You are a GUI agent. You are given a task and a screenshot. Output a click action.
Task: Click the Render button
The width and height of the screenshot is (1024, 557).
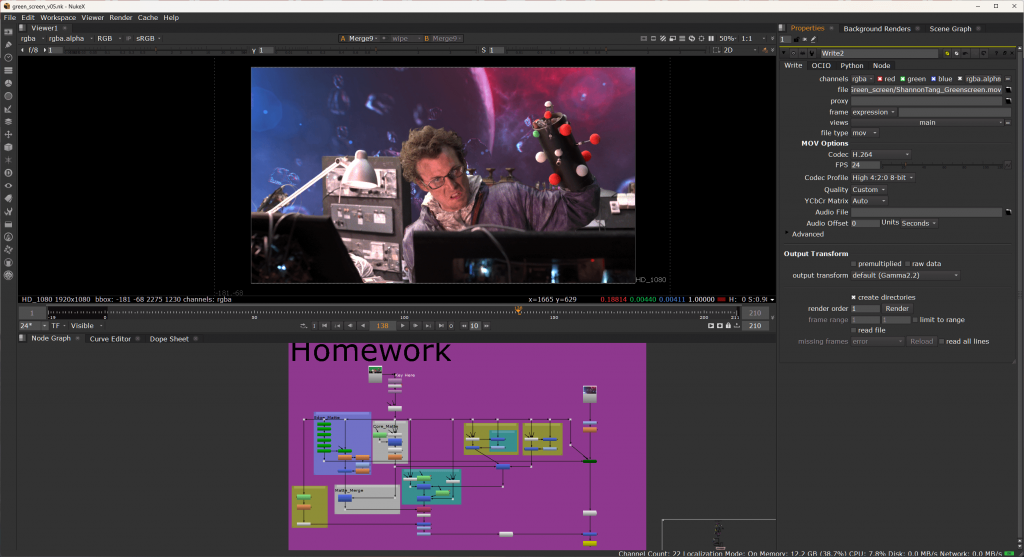[x=897, y=308]
